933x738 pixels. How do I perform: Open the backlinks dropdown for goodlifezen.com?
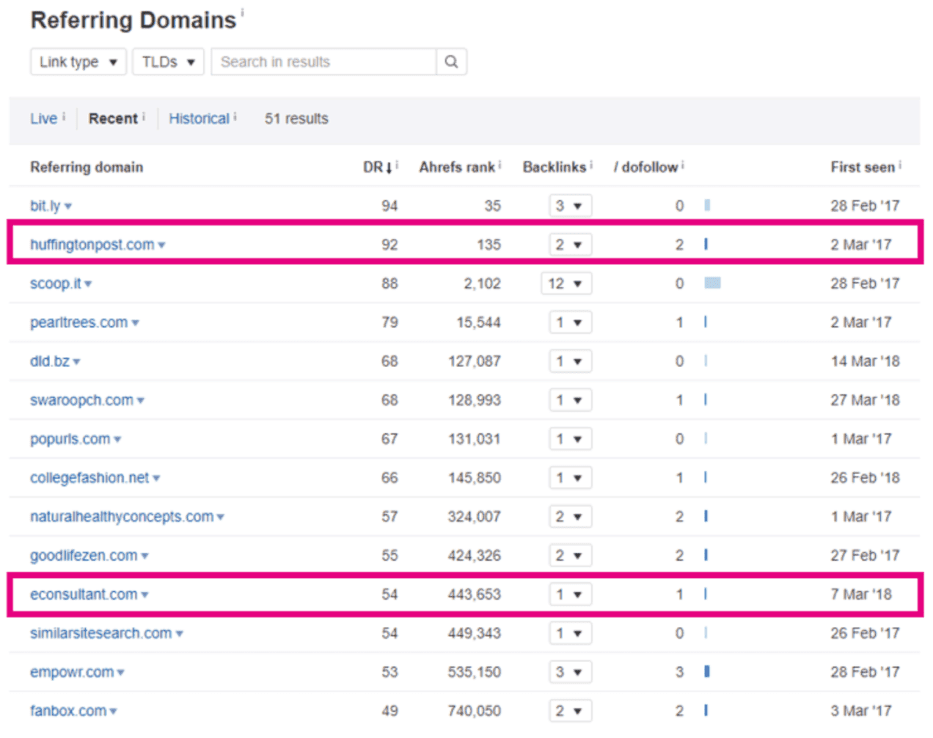pyautogui.click(x=570, y=556)
